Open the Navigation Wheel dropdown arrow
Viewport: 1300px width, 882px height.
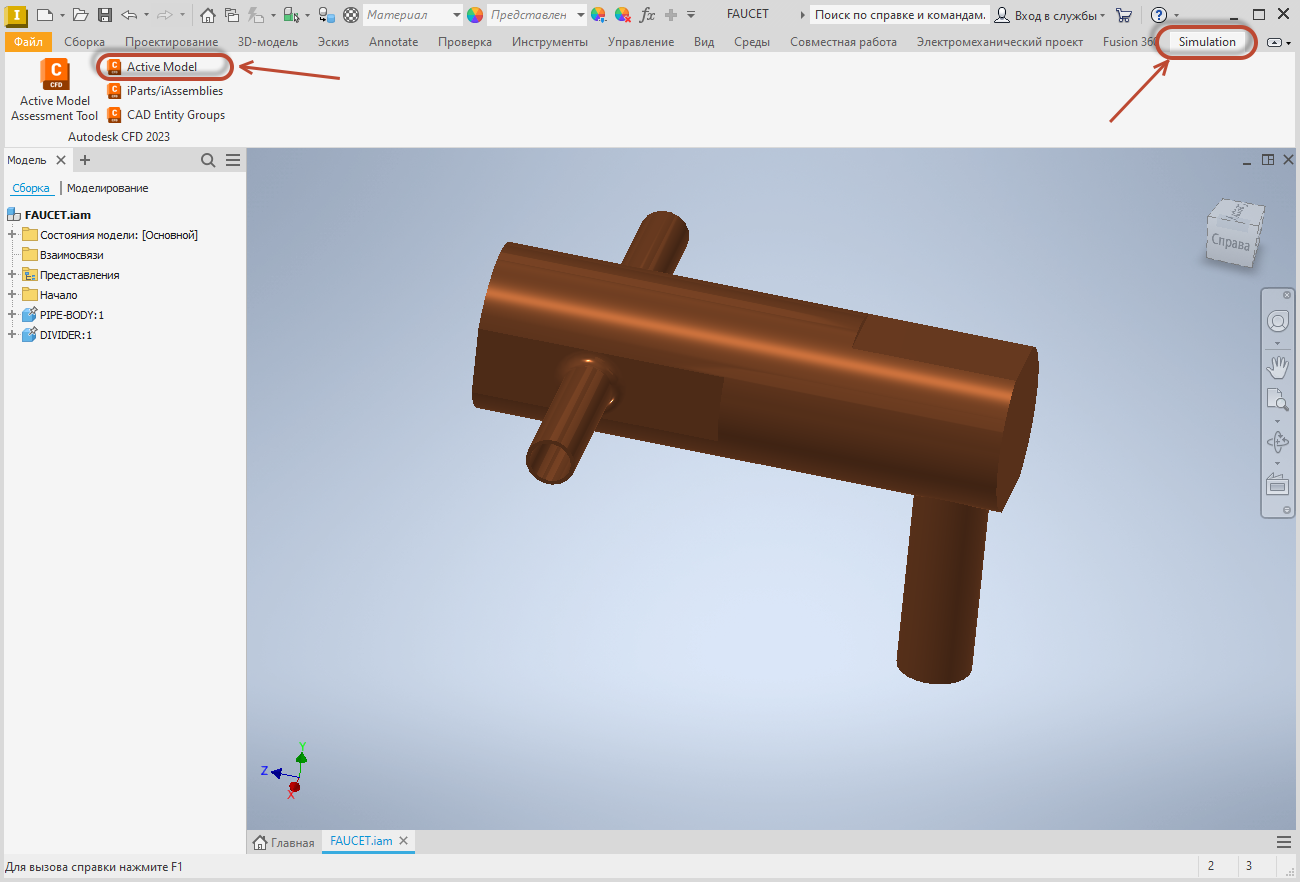click(x=1278, y=343)
